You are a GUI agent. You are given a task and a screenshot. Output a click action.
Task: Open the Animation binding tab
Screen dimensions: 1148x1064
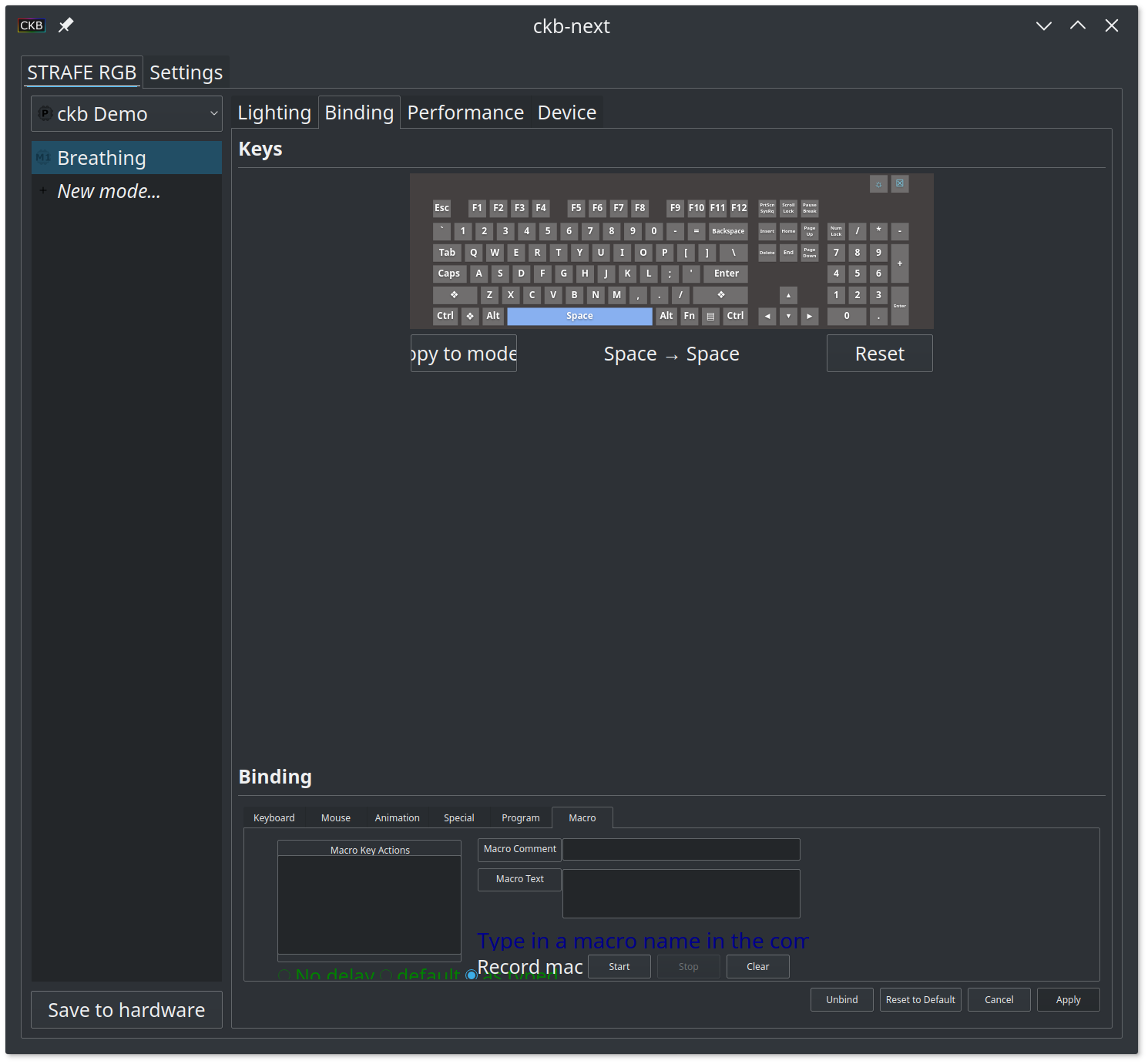pyautogui.click(x=398, y=818)
